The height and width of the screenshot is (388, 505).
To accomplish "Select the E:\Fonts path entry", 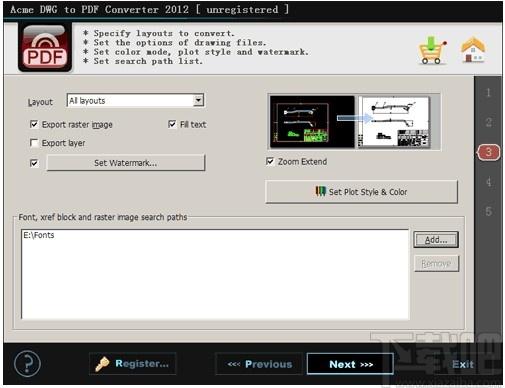I will [x=39, y=235].
